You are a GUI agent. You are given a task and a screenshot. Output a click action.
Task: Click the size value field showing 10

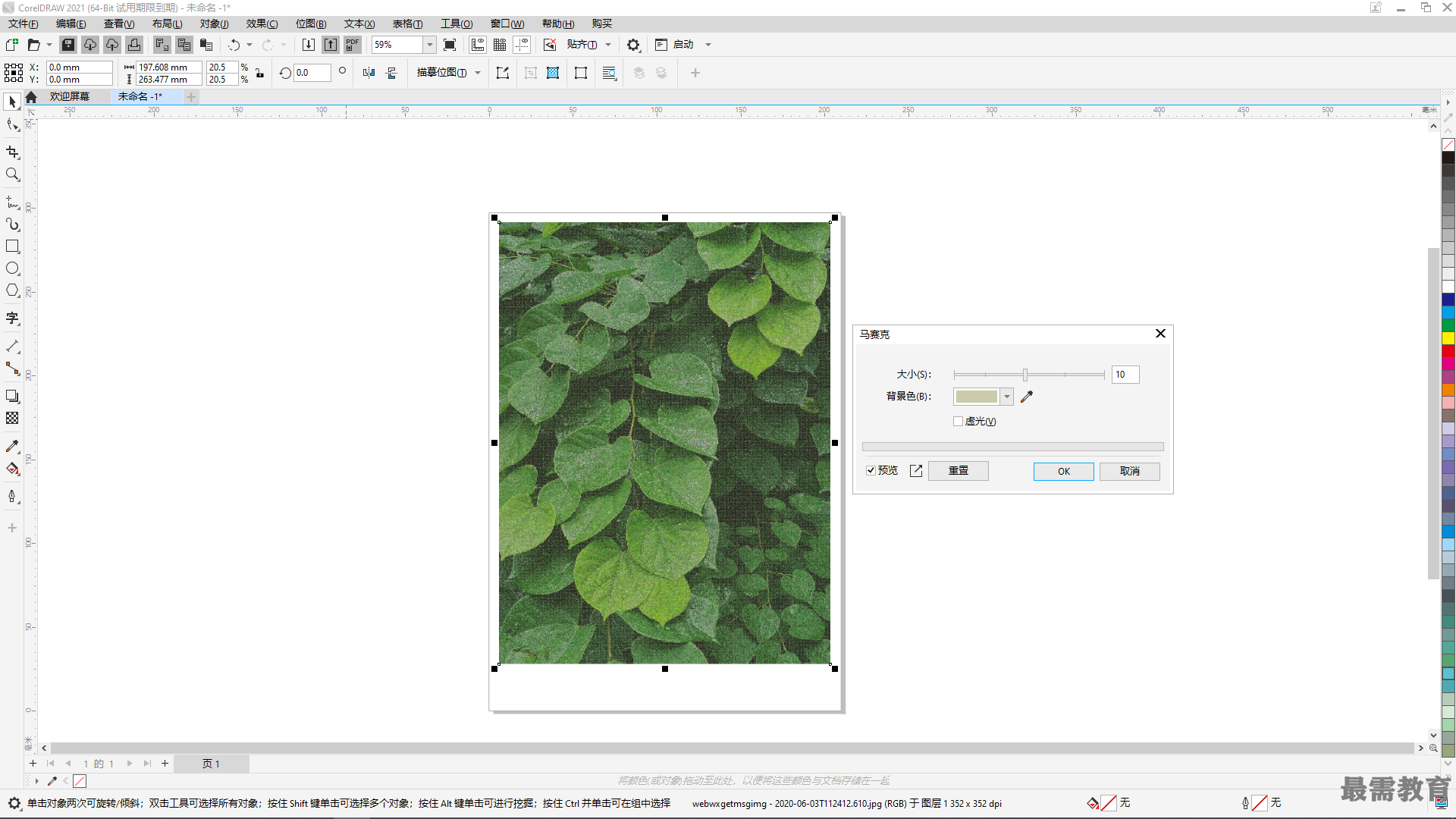pyautogui.click(x=1125, y=375)
